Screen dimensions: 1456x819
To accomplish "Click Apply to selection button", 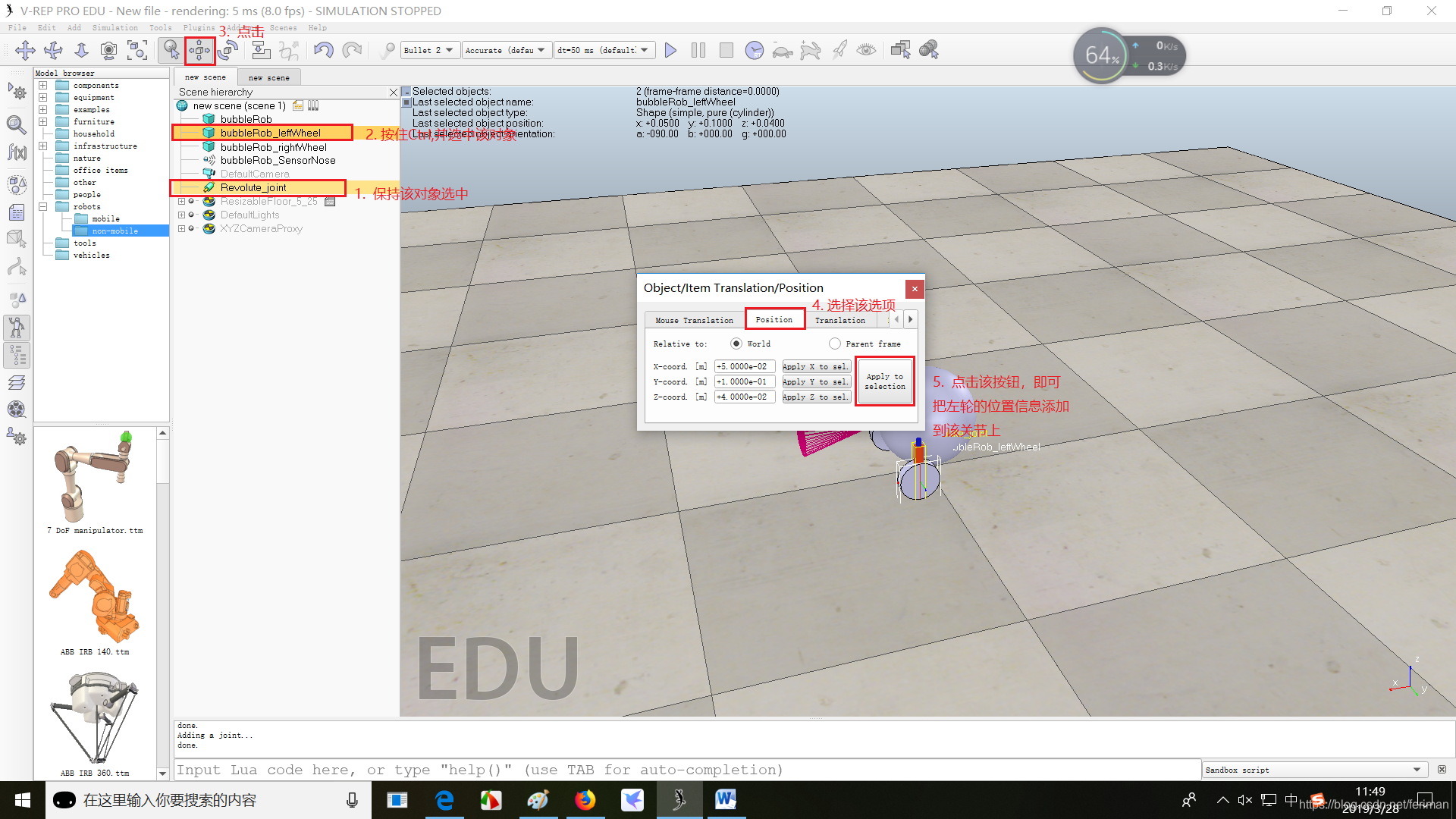I will [884, 381].
